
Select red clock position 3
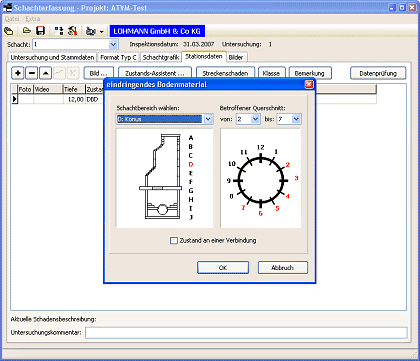(296, 178)
